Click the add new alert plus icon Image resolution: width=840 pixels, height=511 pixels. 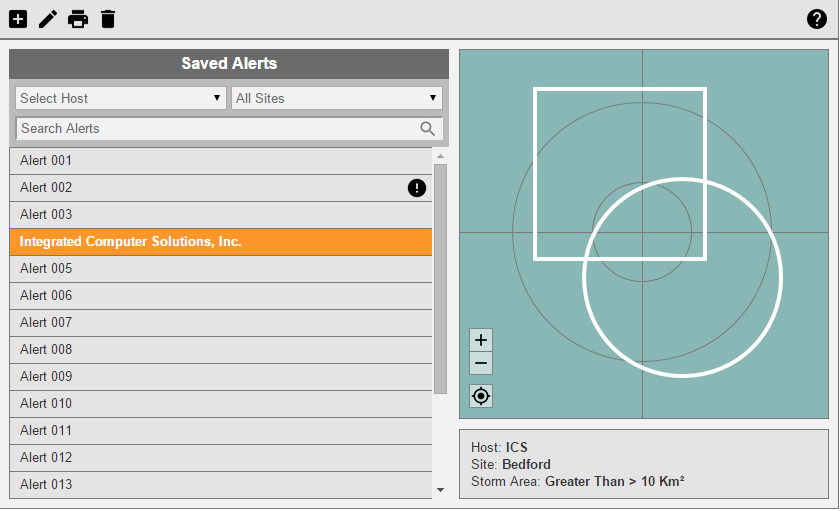18,19
